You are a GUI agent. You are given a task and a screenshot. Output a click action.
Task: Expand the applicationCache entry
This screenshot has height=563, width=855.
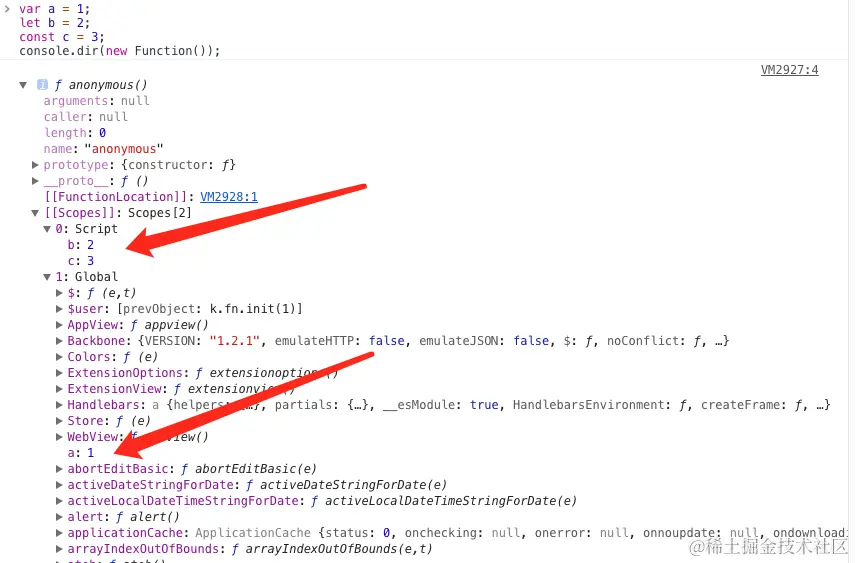click(x=59, y=532)
